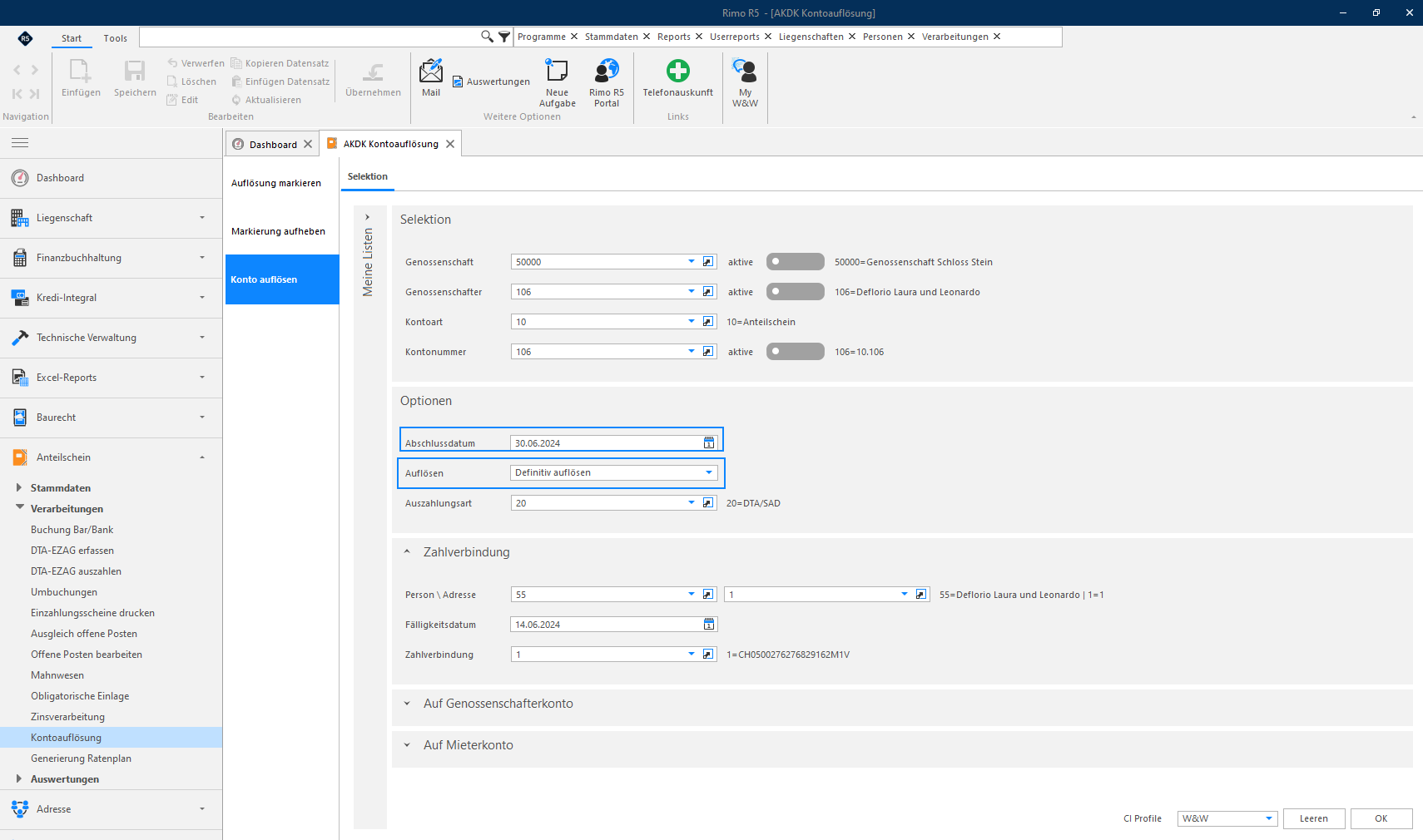Toggle aktive switch for Genossenschafter

pyautogui.click(x=795, y=292)
